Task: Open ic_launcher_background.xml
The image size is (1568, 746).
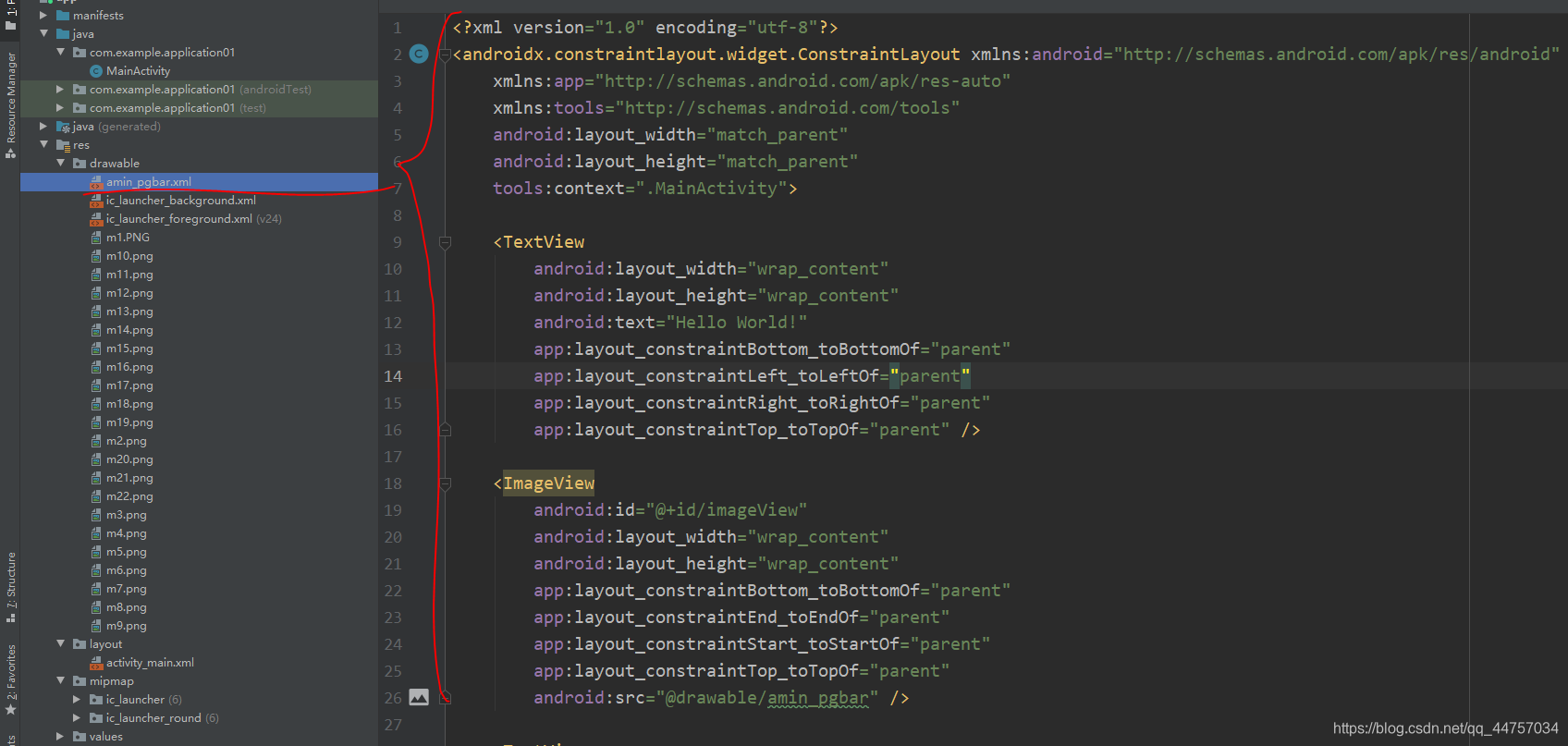Action: point(180,201)
